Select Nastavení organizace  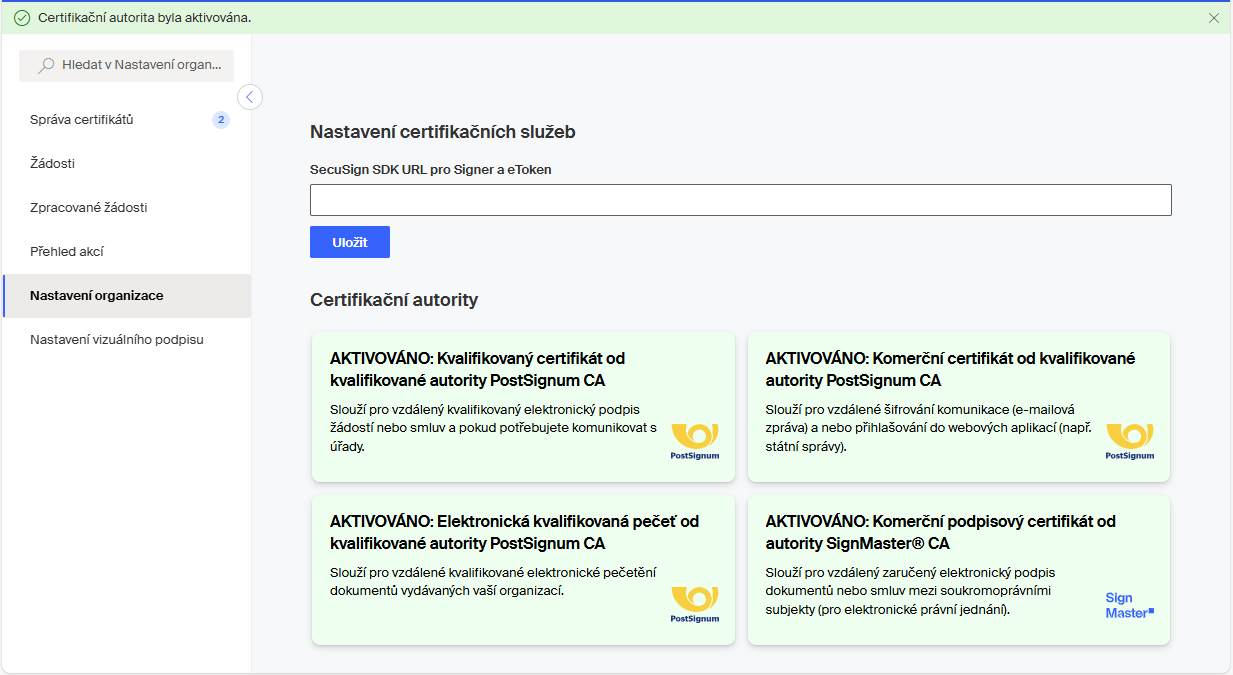click(x=127, y=296)
